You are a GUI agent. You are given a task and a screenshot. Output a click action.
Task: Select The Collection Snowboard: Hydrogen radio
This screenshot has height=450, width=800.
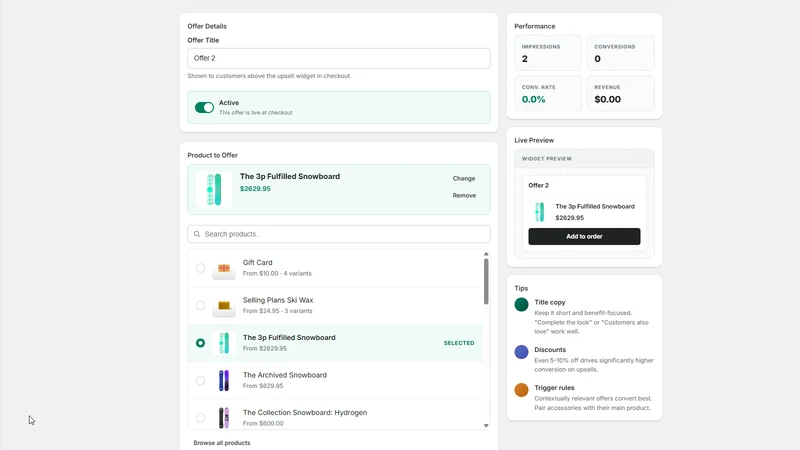click(201, 418)
